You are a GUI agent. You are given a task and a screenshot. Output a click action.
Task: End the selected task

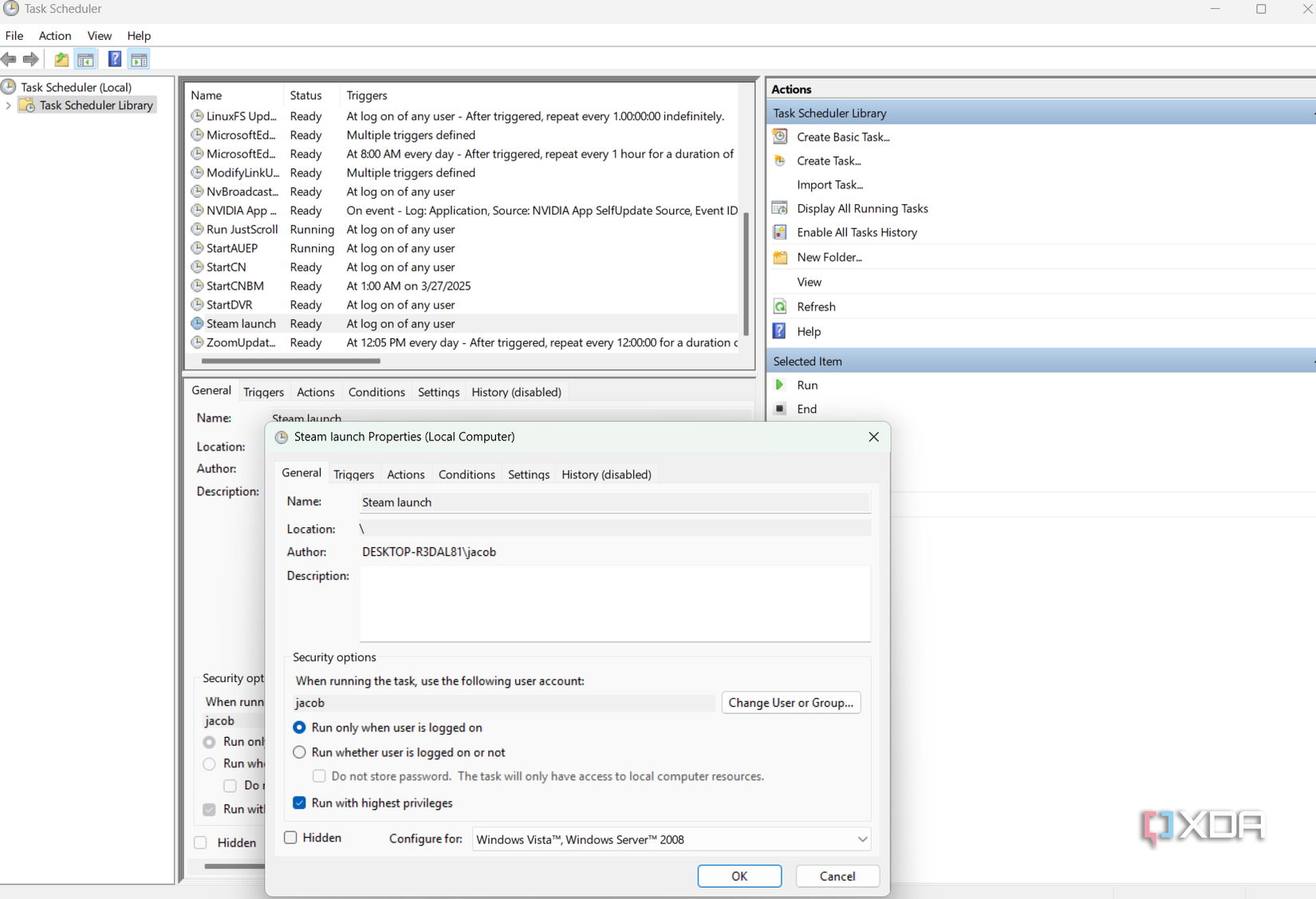806,408
